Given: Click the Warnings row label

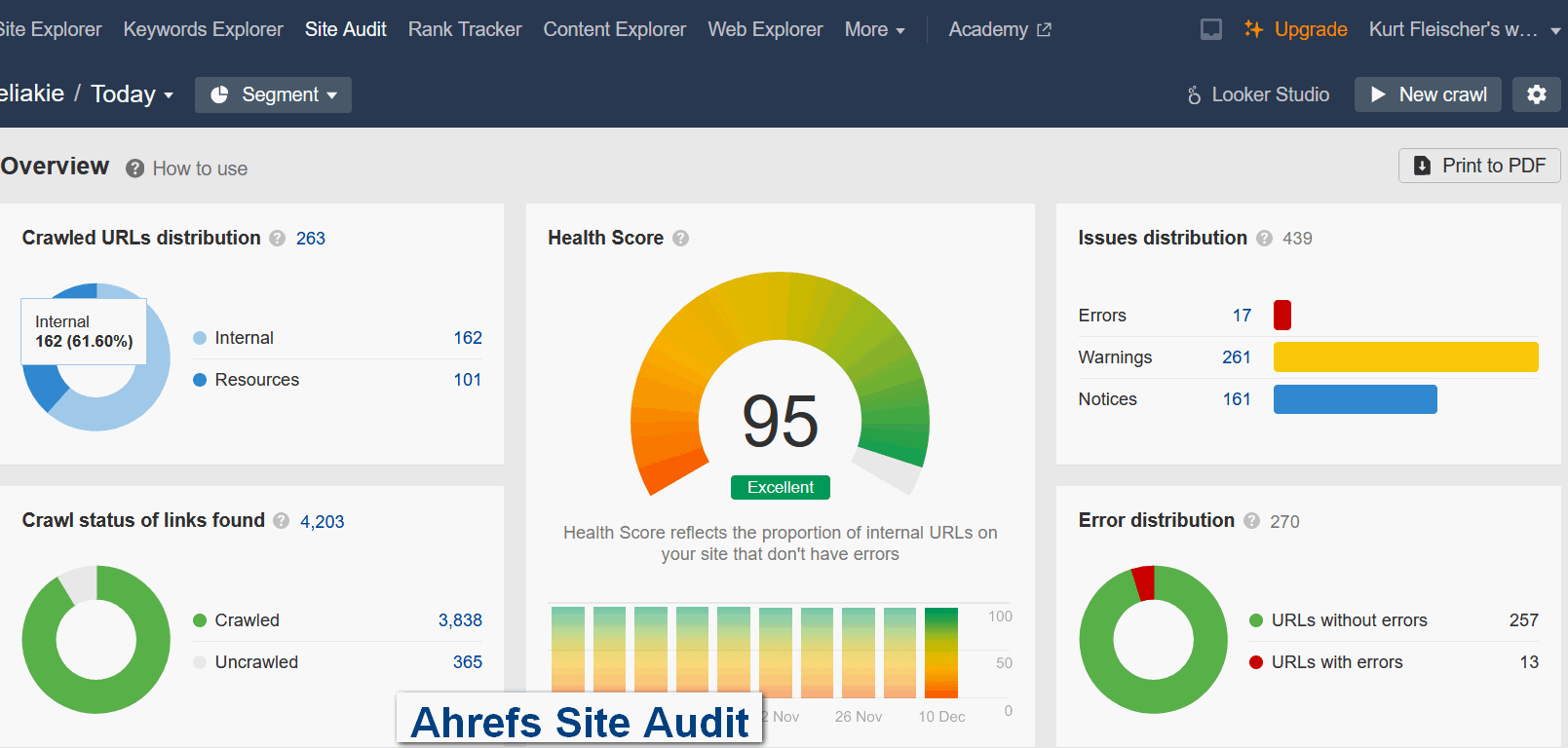Looking at the screenshot, I should (1115, 357).
